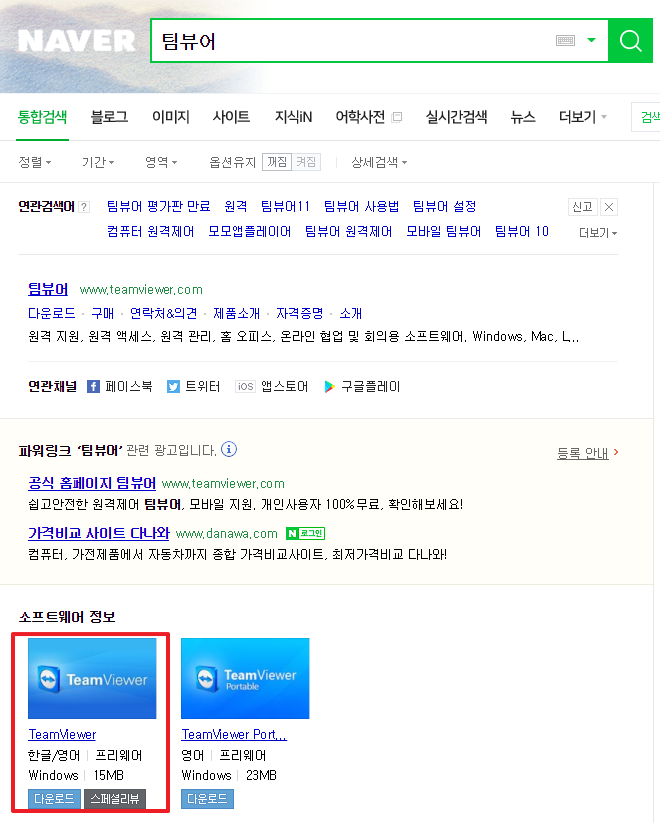Click the 구매 sublink
The width and height of the screenshot is (660, 823).
point(102,313)
